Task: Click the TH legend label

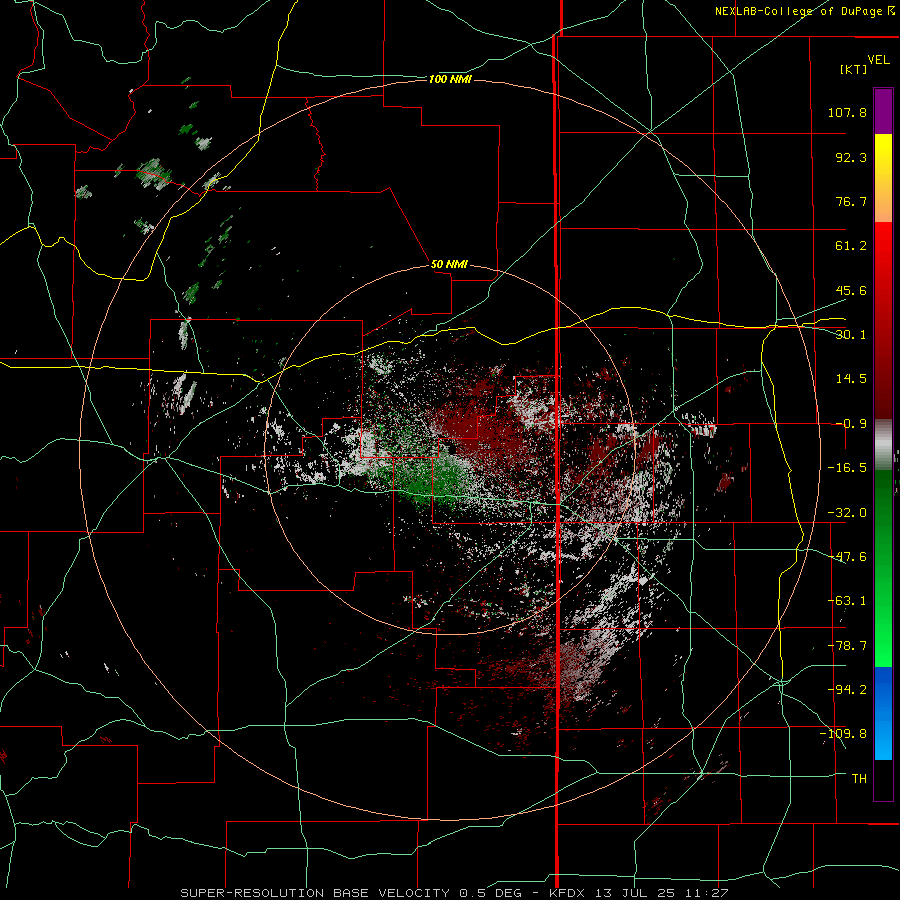Action: [859, 779]
